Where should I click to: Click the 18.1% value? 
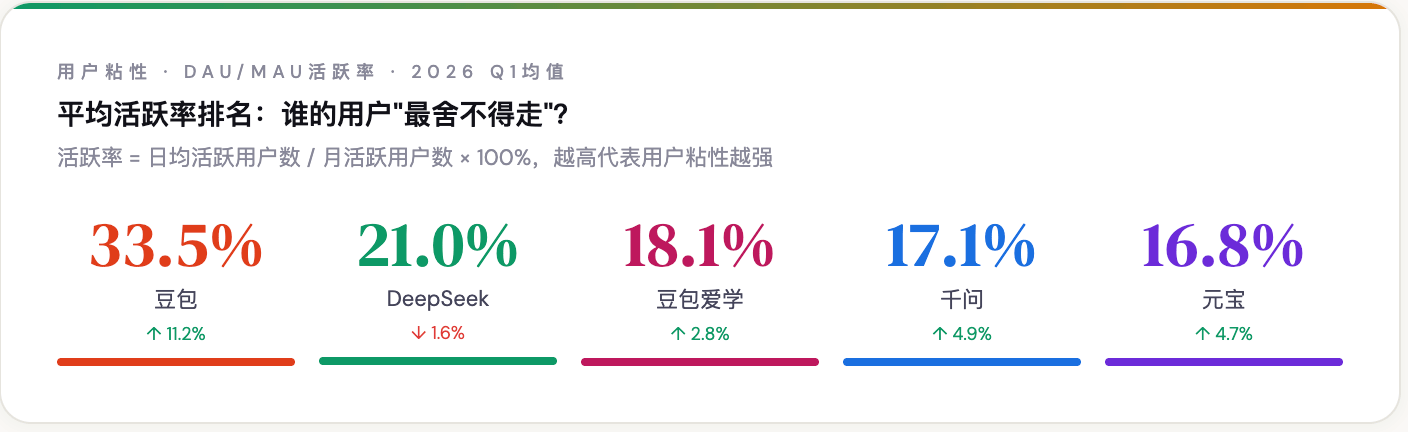[700, 246]
